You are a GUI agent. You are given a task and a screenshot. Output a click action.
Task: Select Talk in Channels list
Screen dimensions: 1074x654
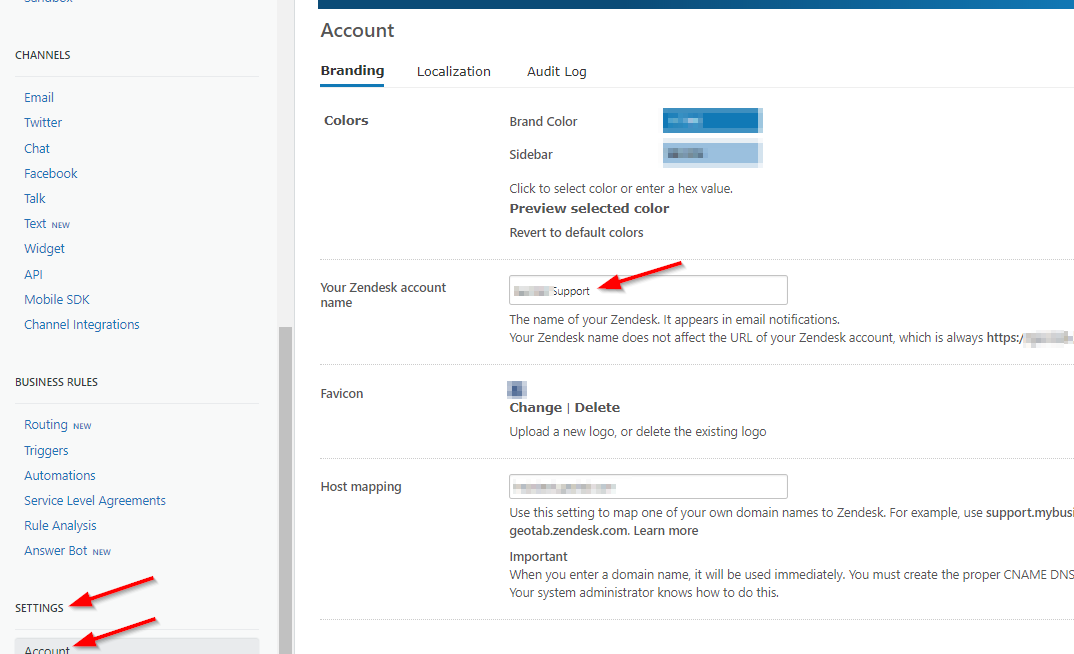pyautogui.click(x=34, y=199)
